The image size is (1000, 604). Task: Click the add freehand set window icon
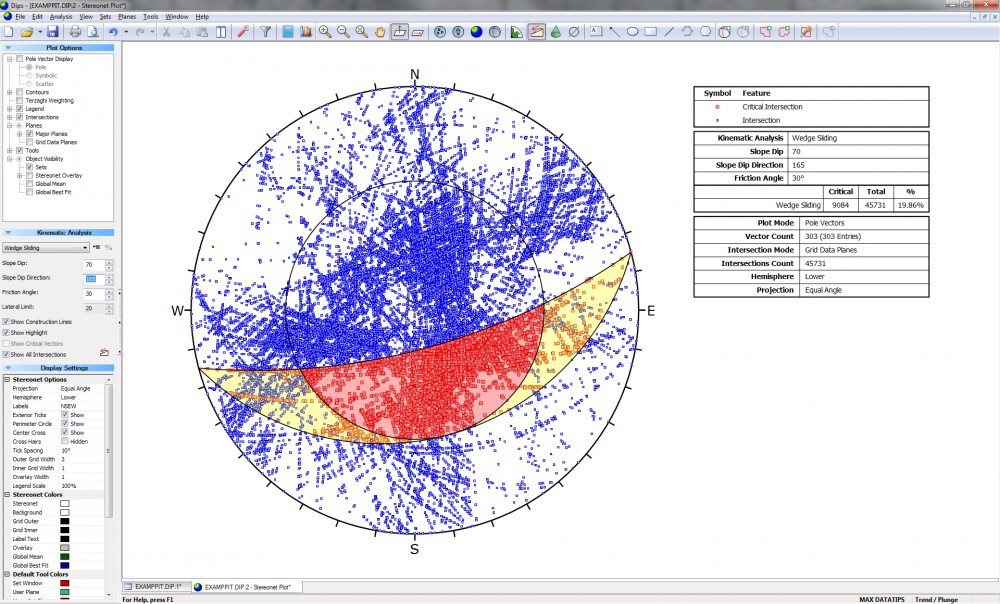pyautogui.click(x=784, y=32)
